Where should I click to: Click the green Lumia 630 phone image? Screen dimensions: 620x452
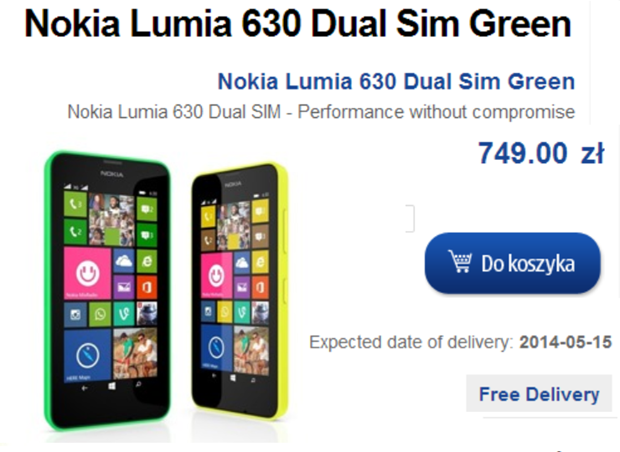[x=107, y=291]
